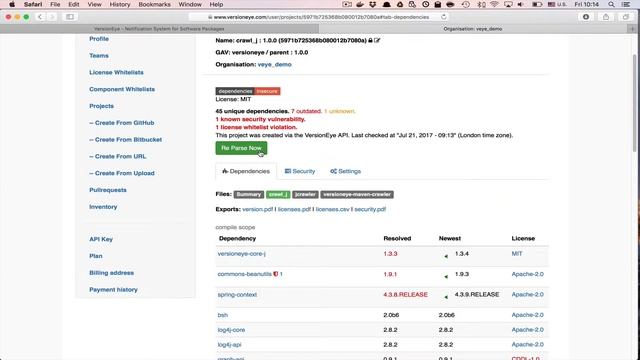Screen dimensions: 640x360
Task: Open Teams in sidebar
Action: tap(99, 56)
